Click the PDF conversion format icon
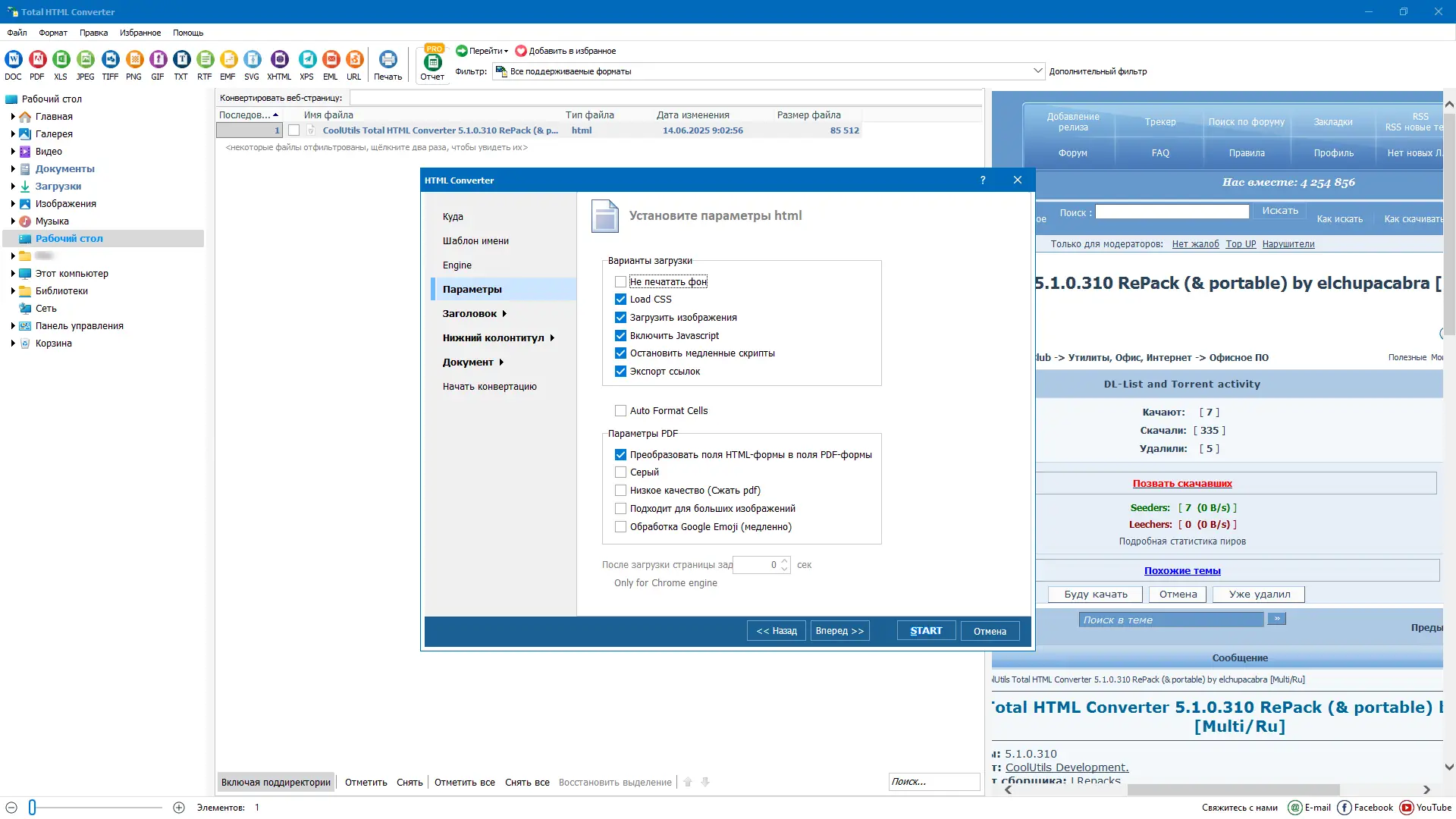 (x=37, y=60)
